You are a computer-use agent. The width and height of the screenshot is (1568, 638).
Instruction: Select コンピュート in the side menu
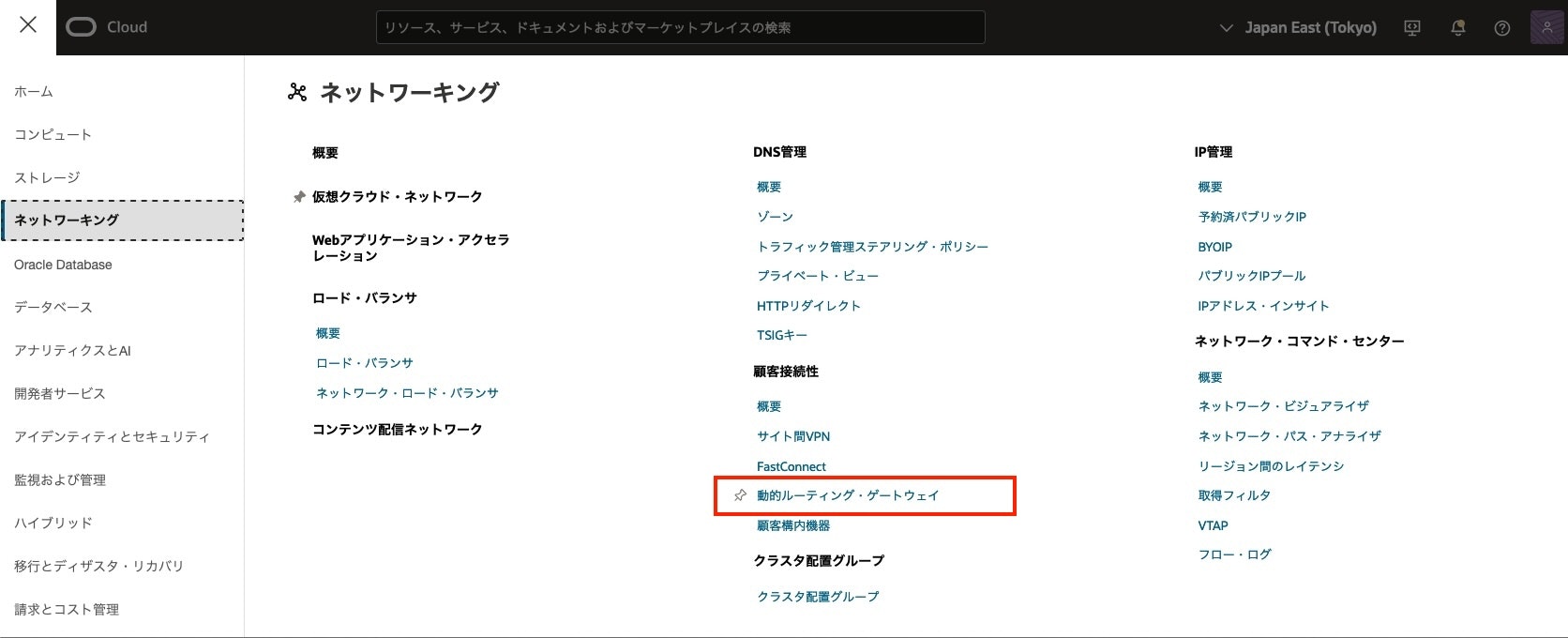[x=53, y=135]
